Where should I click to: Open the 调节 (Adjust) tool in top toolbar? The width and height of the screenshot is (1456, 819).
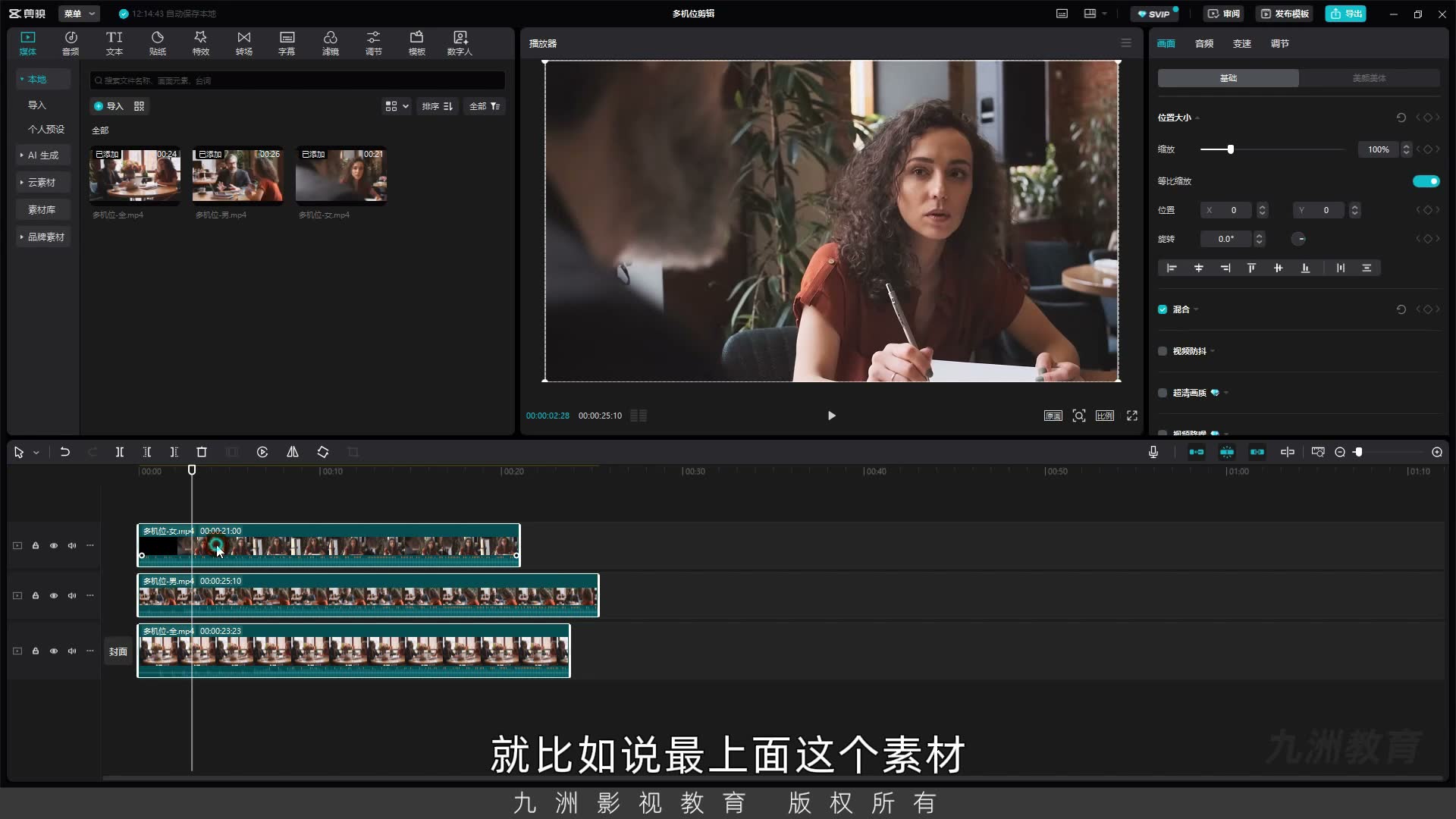(374, 43)
